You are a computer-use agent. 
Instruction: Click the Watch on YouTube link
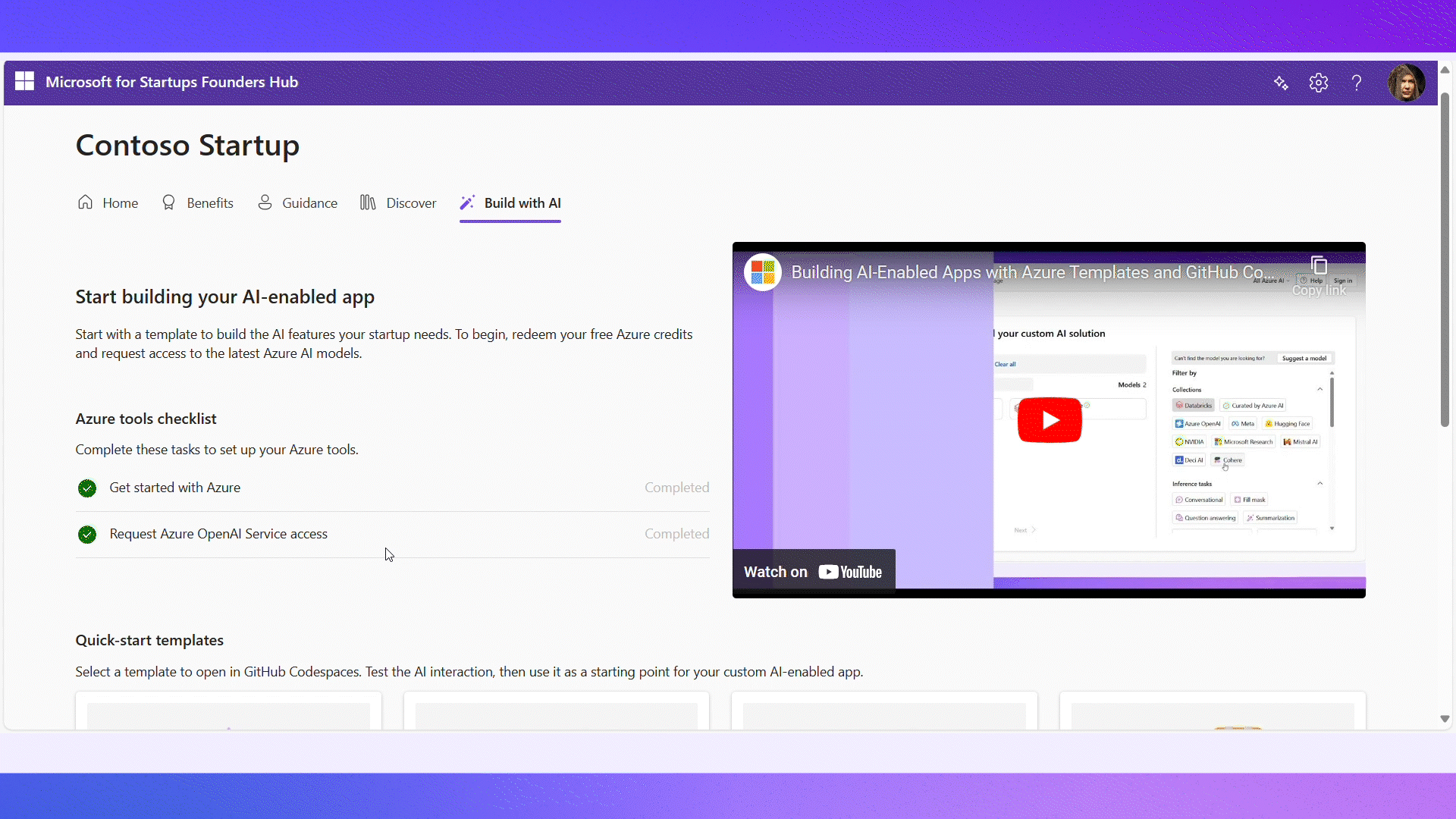[x=813, y=571]
